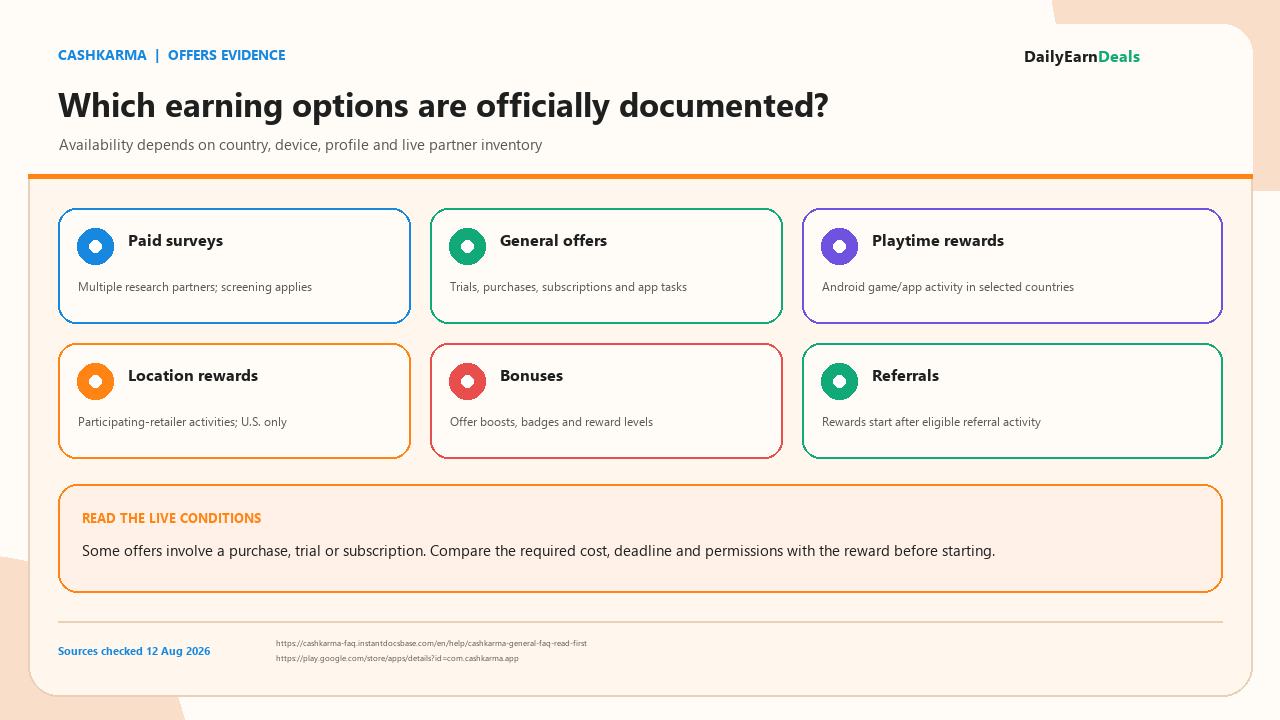This screenshot has height=720, width=1280.
Task: Click the 'Some offers involve a purchase' paragraph
Action: point(538,551)
